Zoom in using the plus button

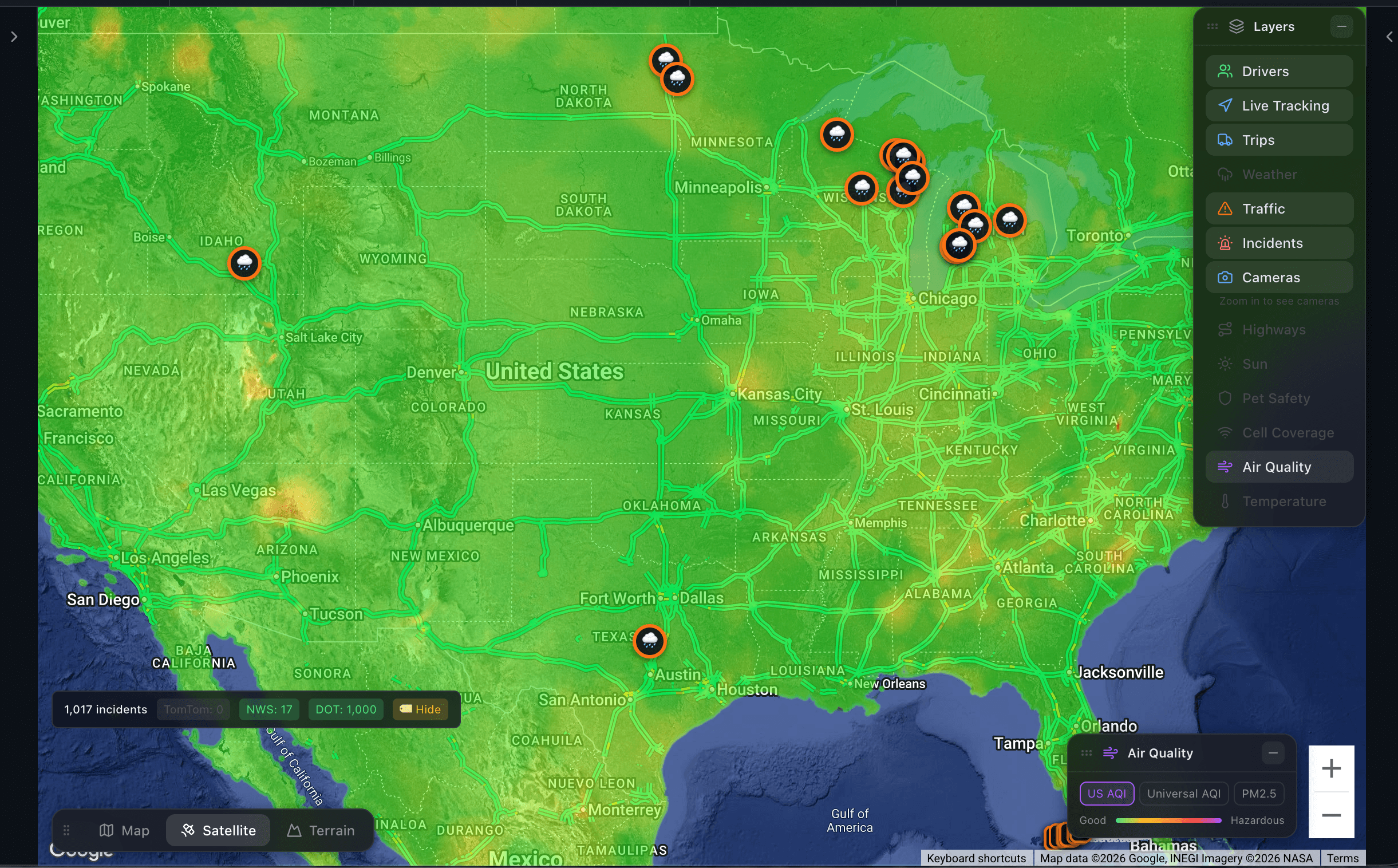1331,768
